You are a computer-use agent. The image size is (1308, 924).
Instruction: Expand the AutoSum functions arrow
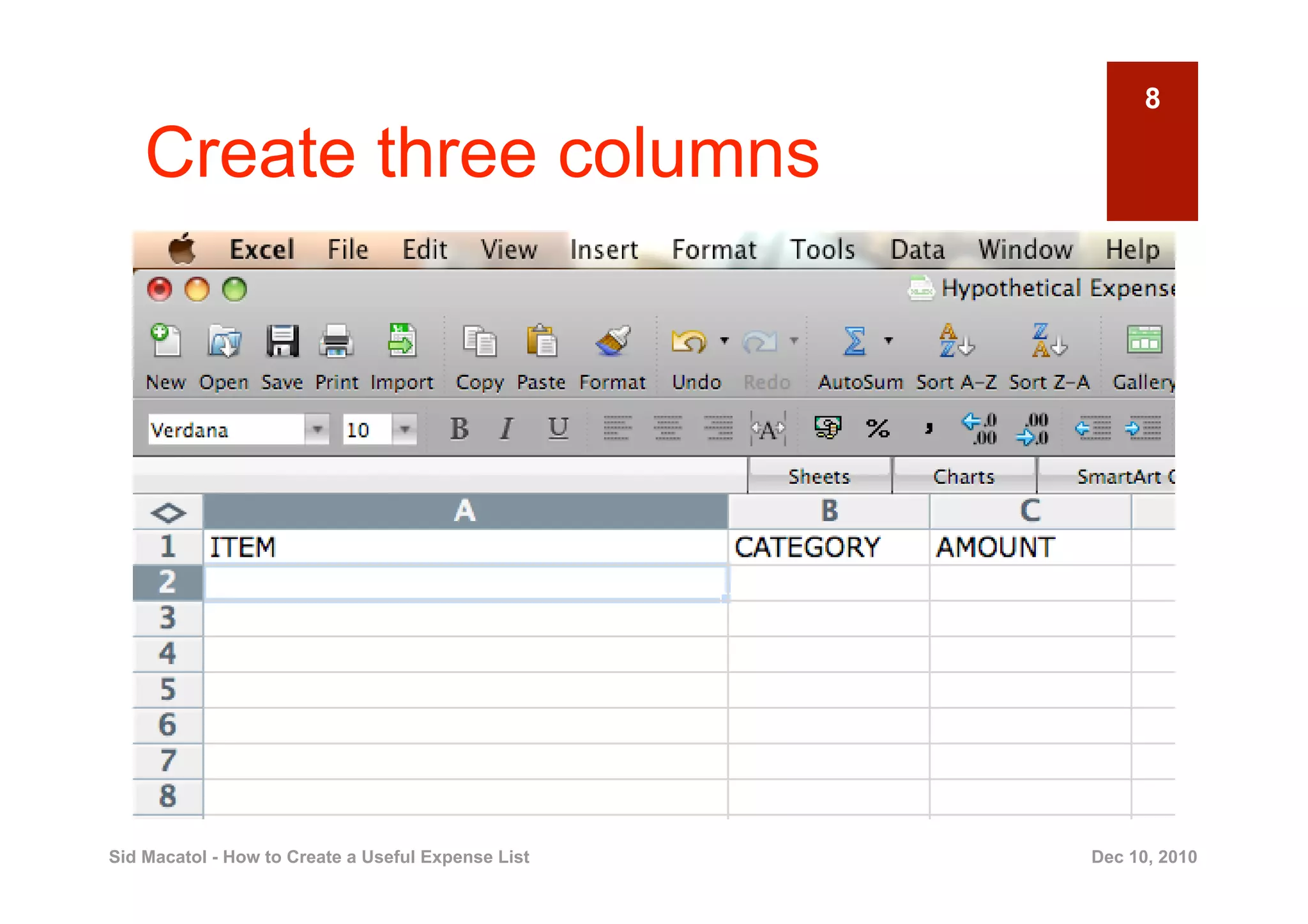pos(888,340)
